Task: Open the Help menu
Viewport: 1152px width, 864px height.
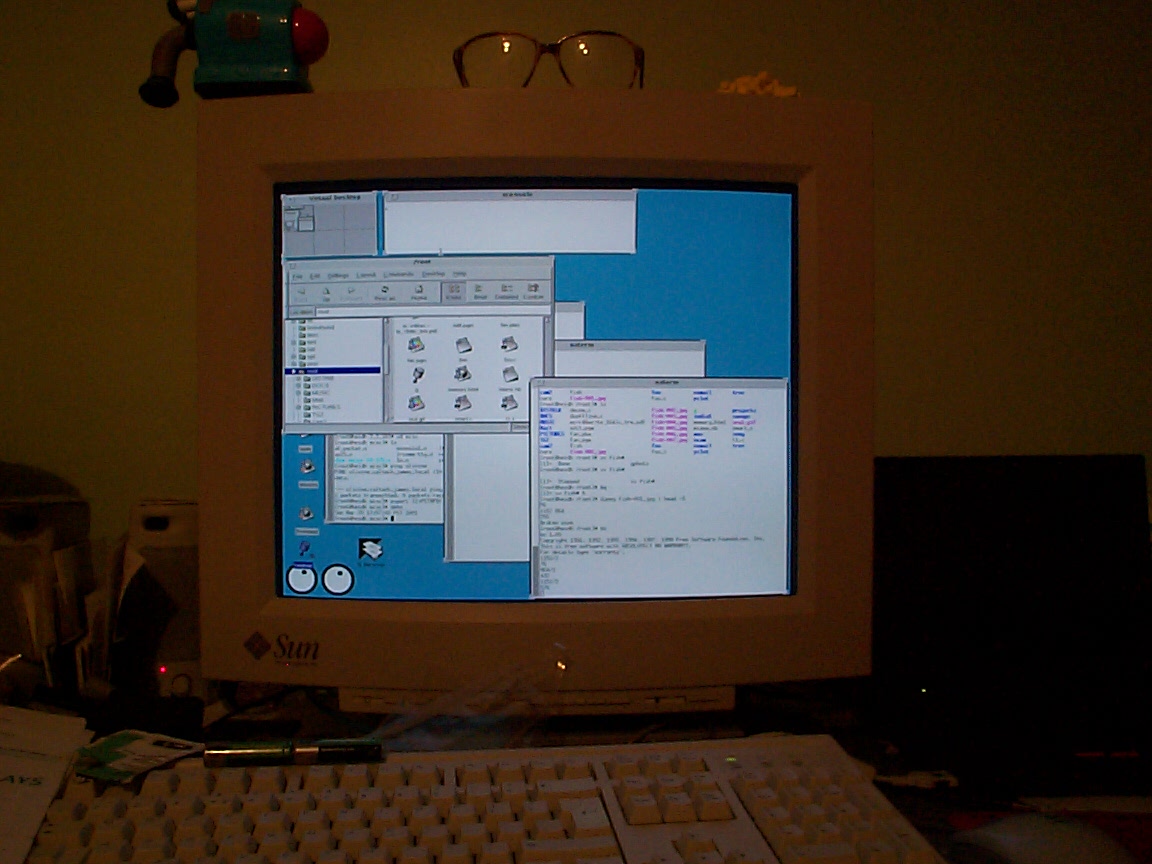Action: click(x=460, y=274)
